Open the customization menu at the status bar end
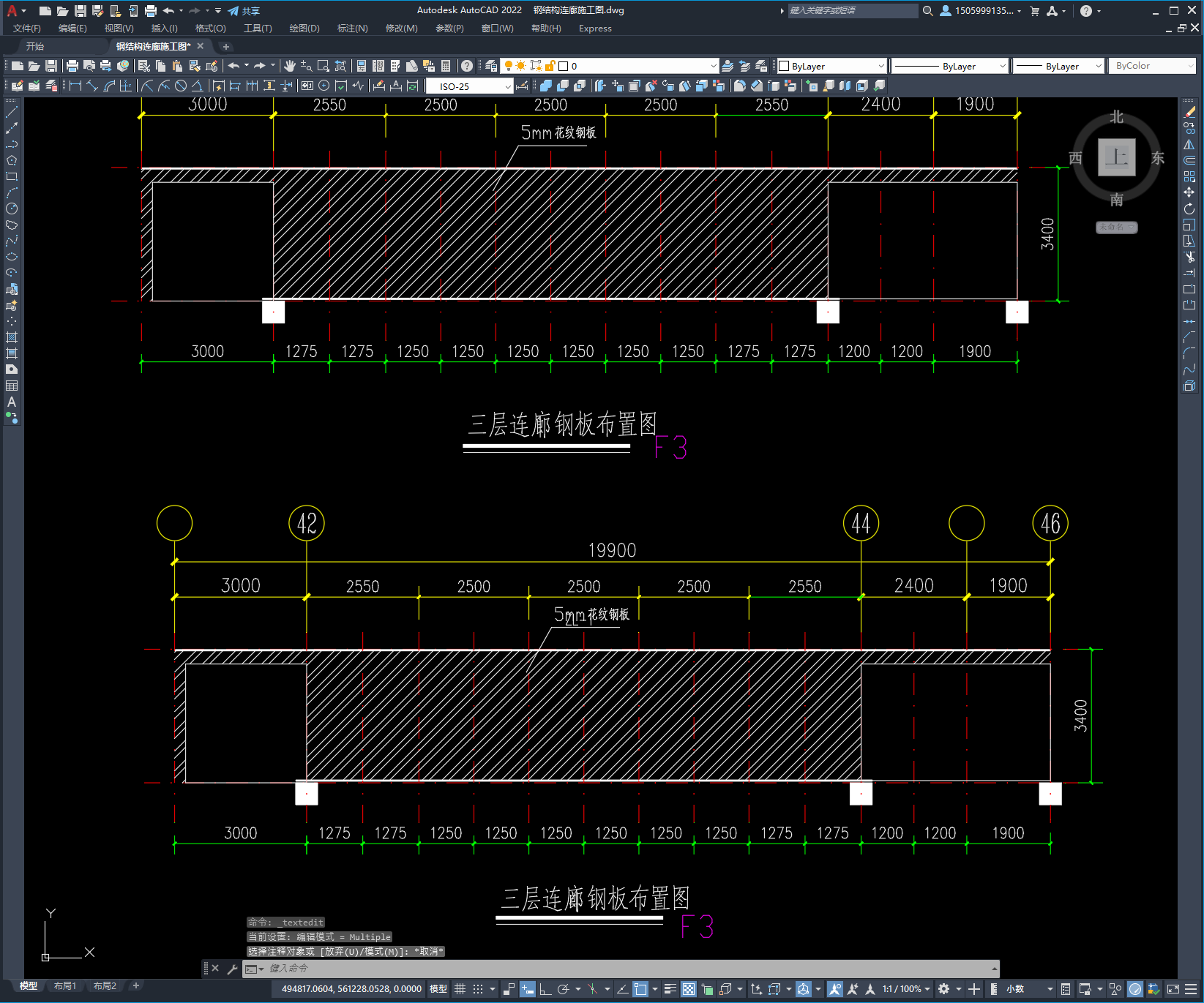Screen dimensions: 1204x1003 1192,989
